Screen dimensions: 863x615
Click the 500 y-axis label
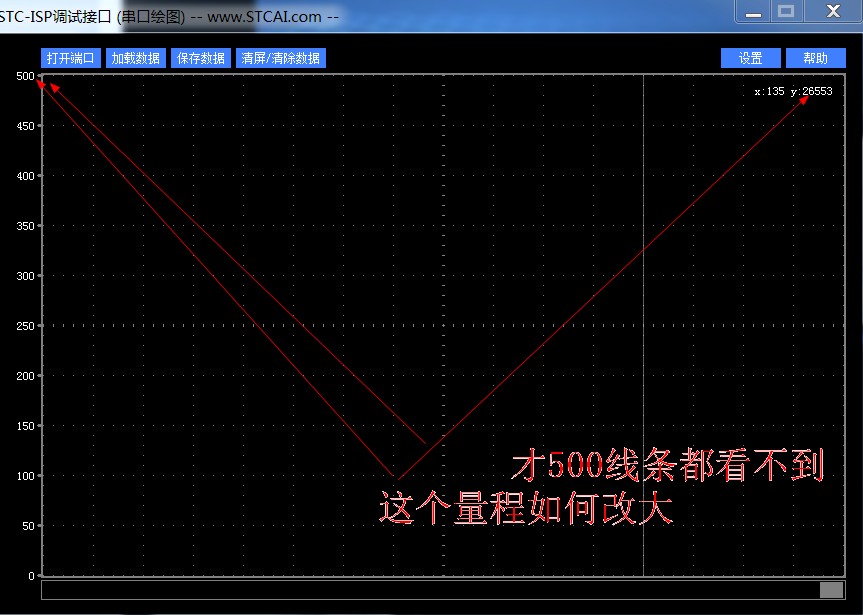25,76
